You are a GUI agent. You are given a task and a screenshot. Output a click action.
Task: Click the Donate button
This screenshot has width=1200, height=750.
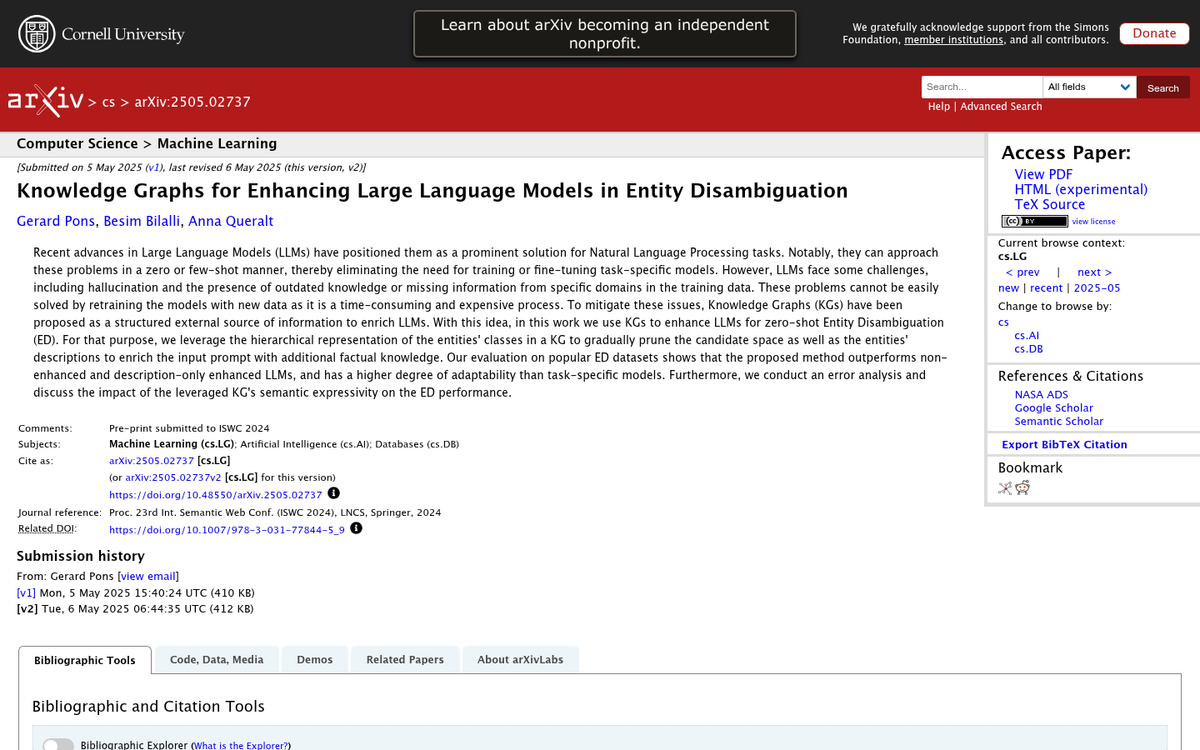1154,33
